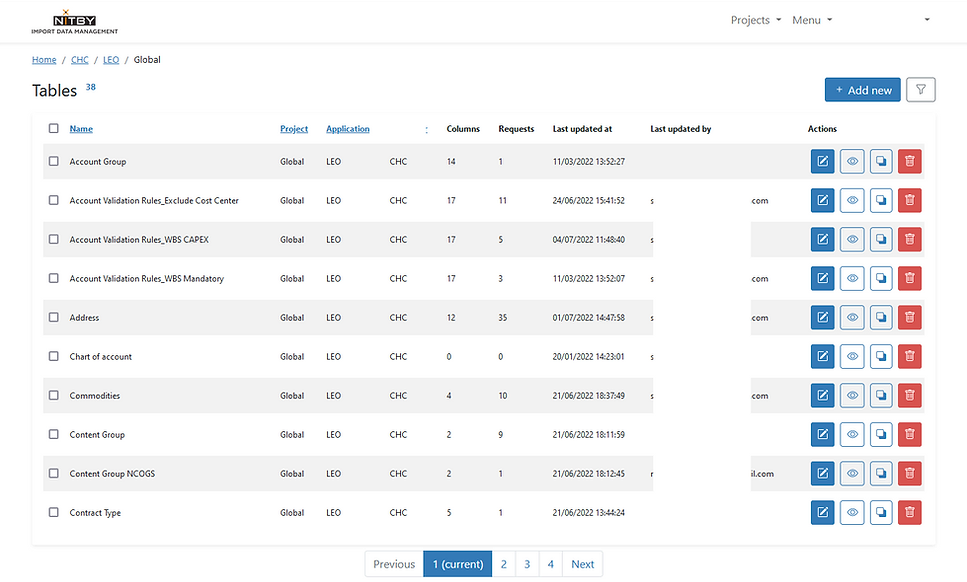Go to page 4

click(551, 564)
